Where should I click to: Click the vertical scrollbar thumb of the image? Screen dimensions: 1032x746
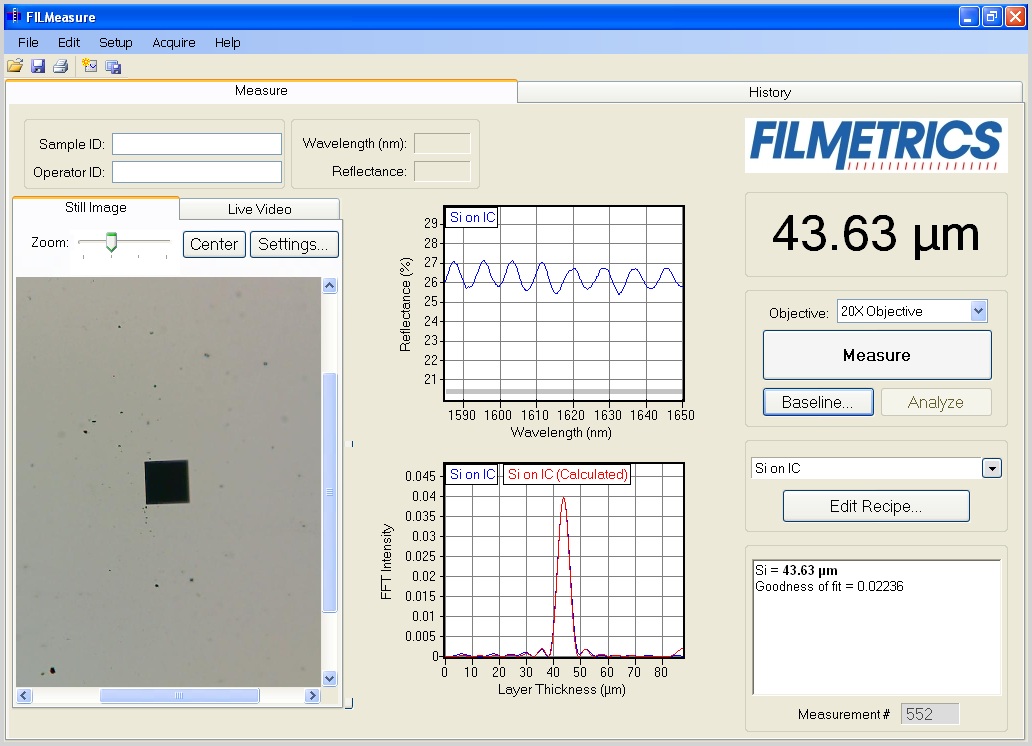pos(330,493)
